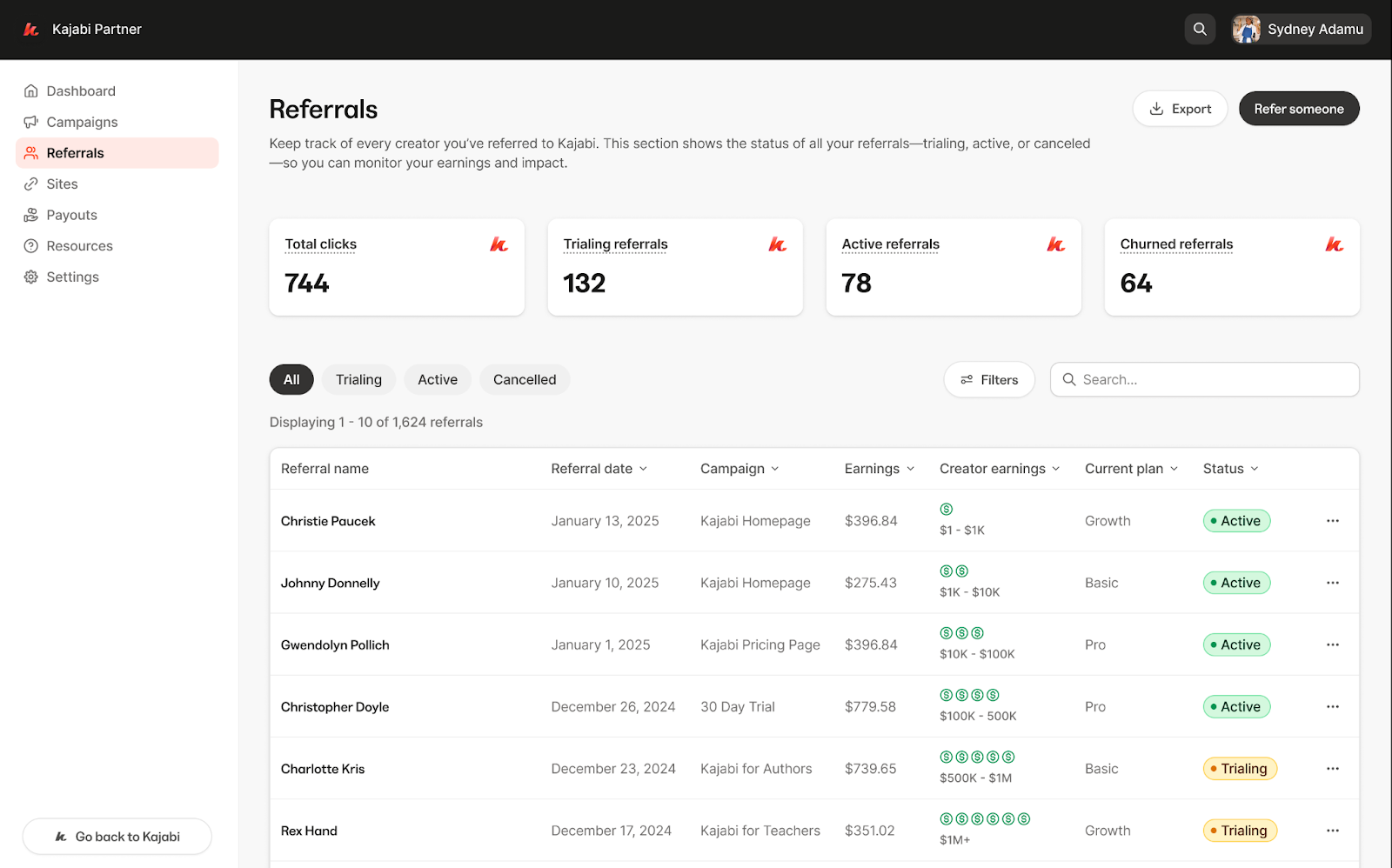Click the Christie Paucek referral name
Screen dimensions: 1392x868
pyautogui.click(x=328, y=521)
